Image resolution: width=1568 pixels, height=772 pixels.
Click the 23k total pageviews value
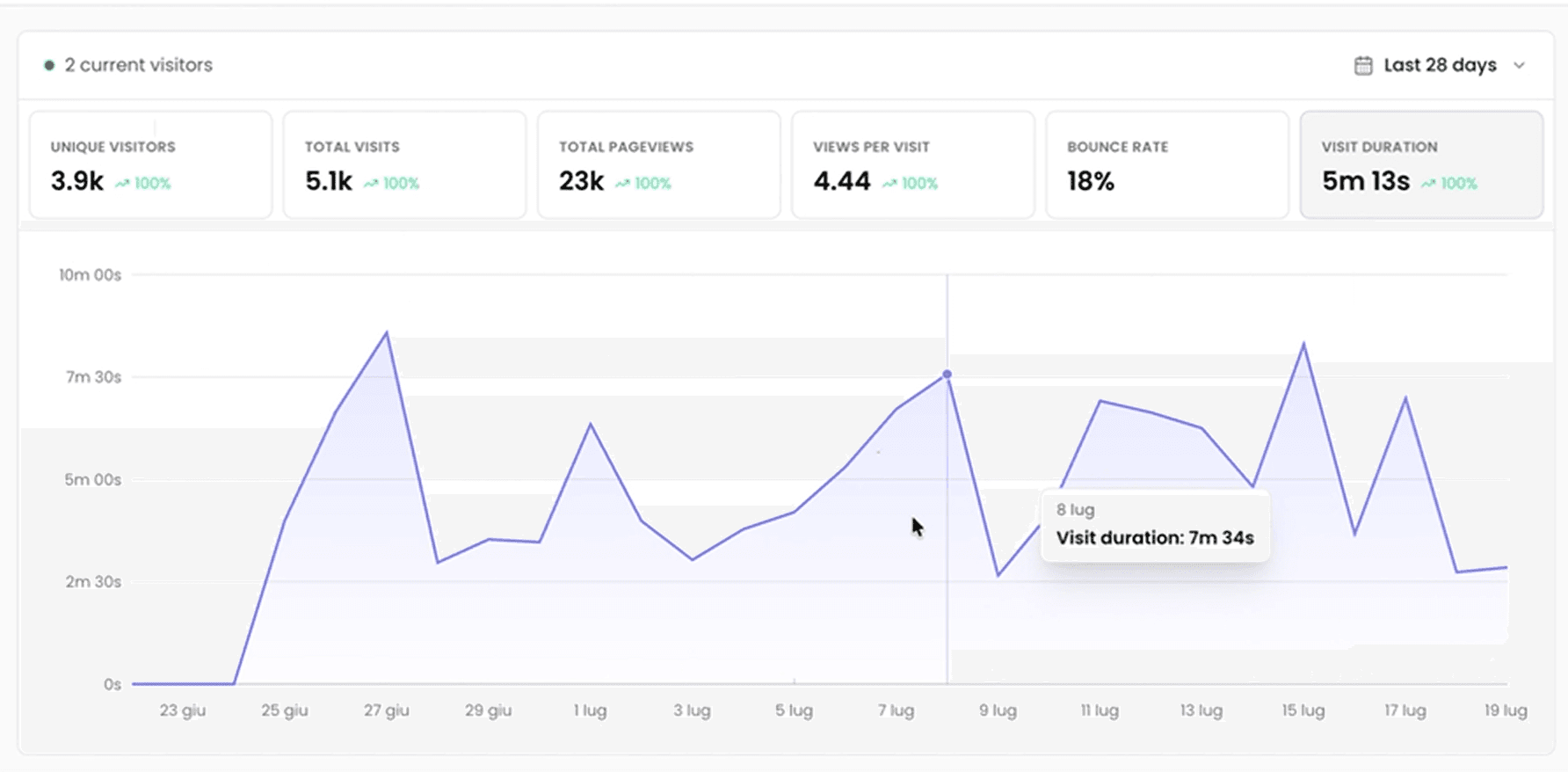click(581, 181)
